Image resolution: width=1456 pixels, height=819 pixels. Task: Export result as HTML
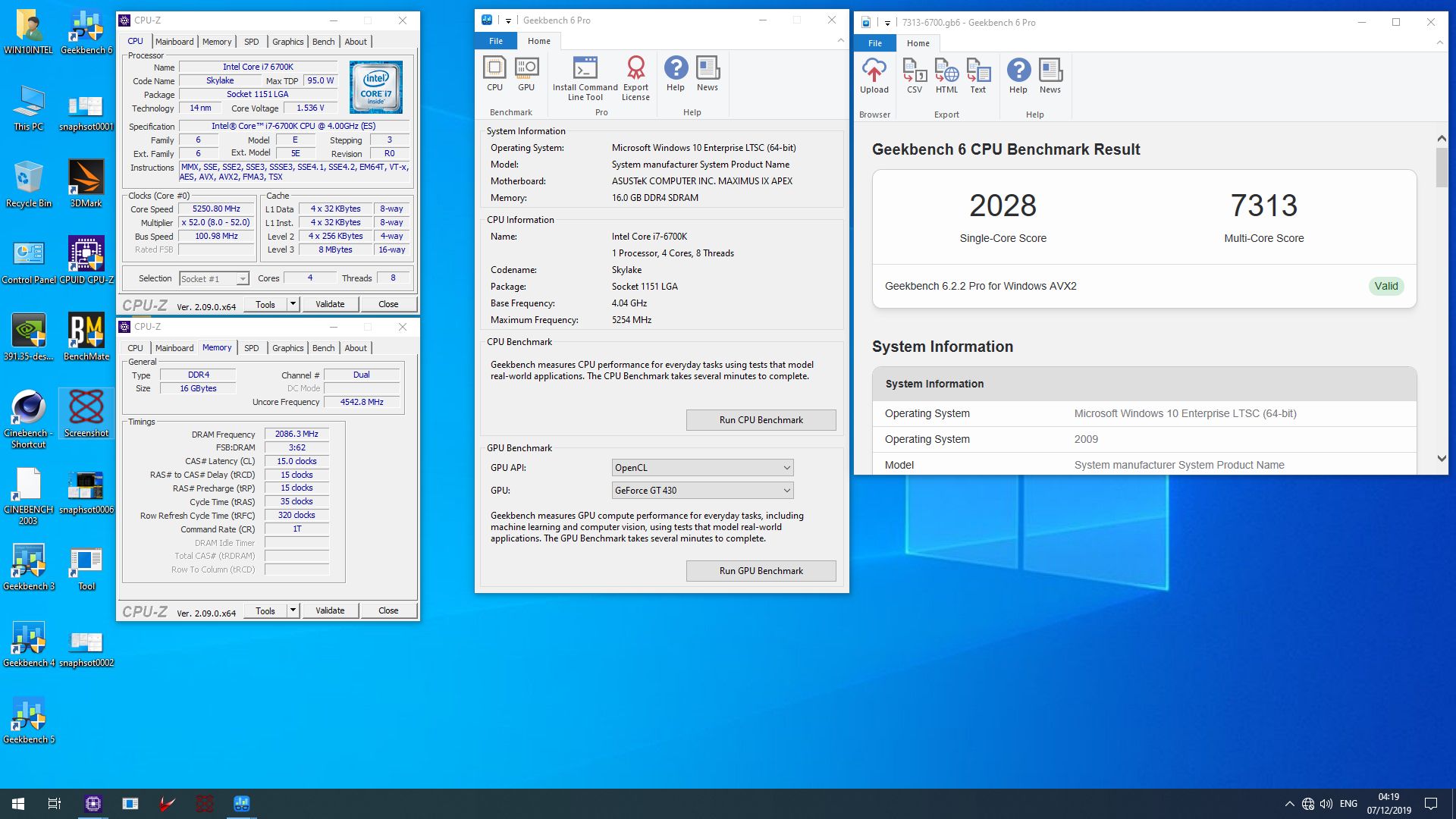(946, 77)
